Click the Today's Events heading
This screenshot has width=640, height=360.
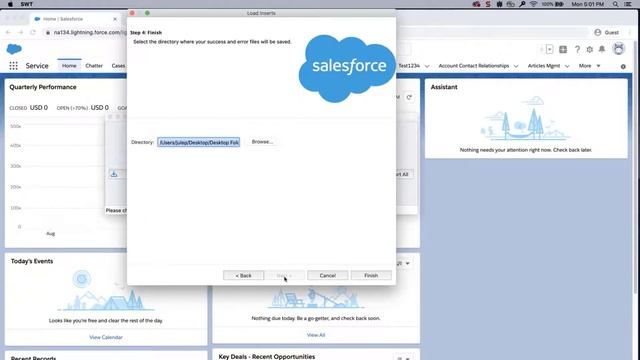coord(32,261)
